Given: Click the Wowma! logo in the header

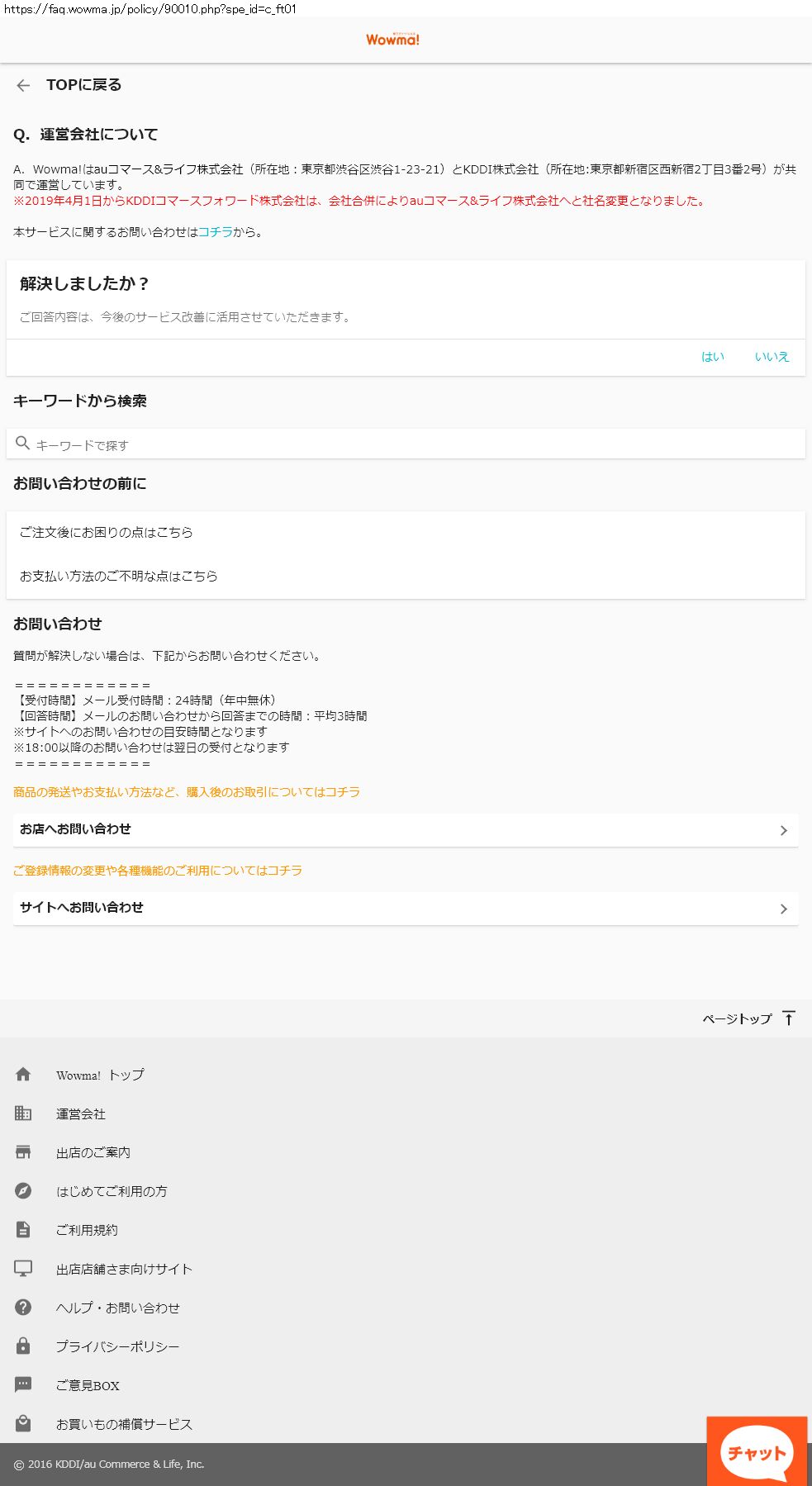Looking at the screenshot, I should coord(392,39).
